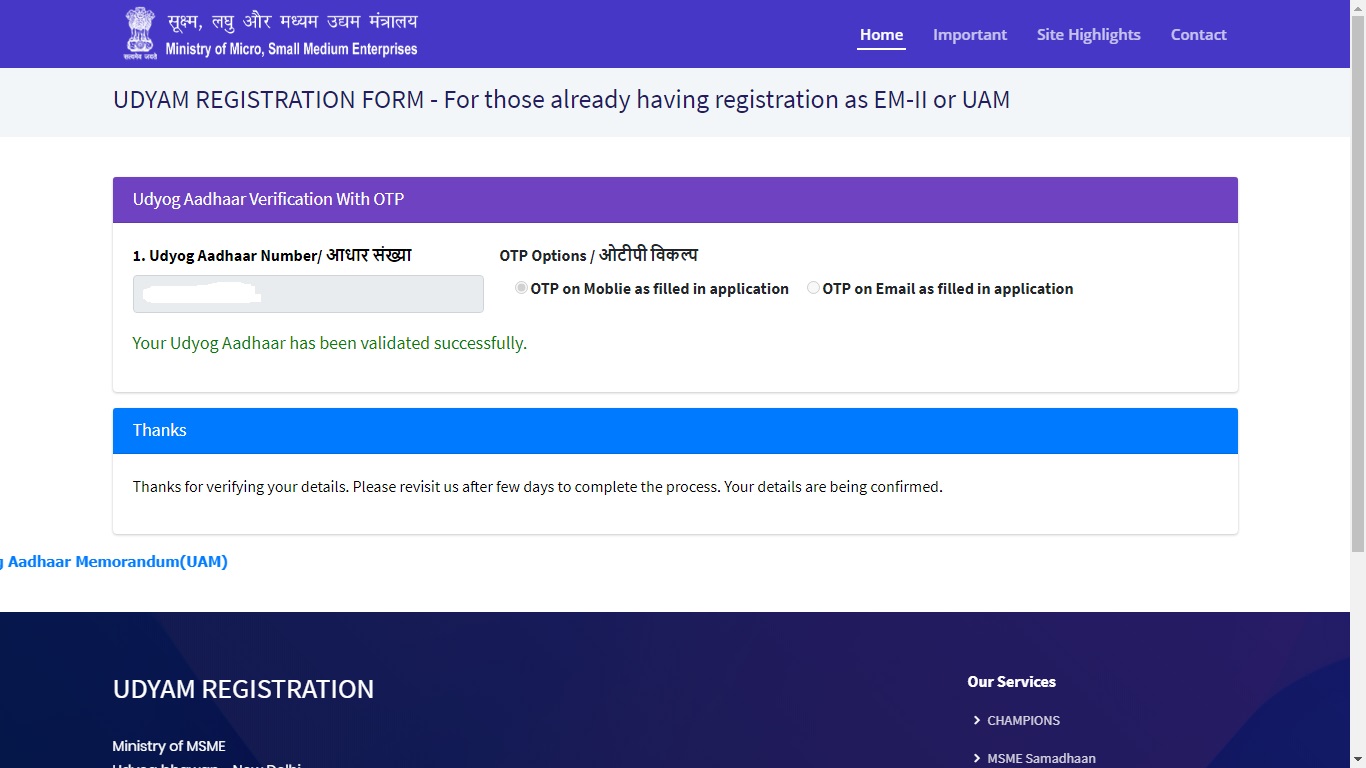Select OTP on Mobile as filled in application
This screenshot has height=768, width=1366.
coord(521,288)
